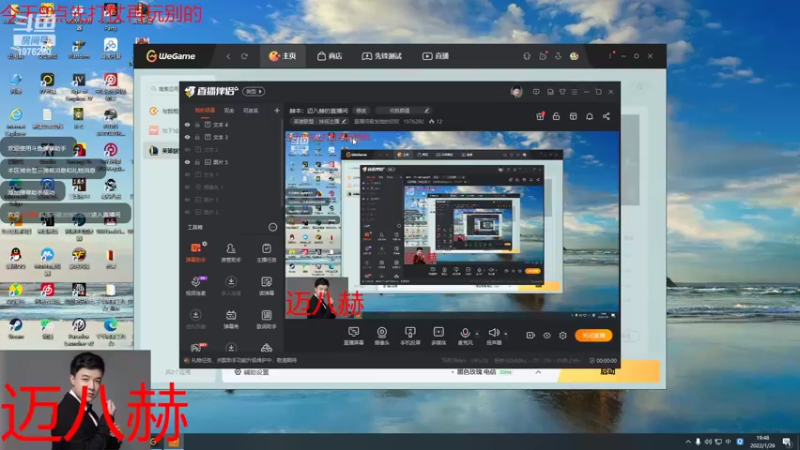Open Windows notification center icon
This screenshot has width=800, height=450.
(x=787, y=442)
